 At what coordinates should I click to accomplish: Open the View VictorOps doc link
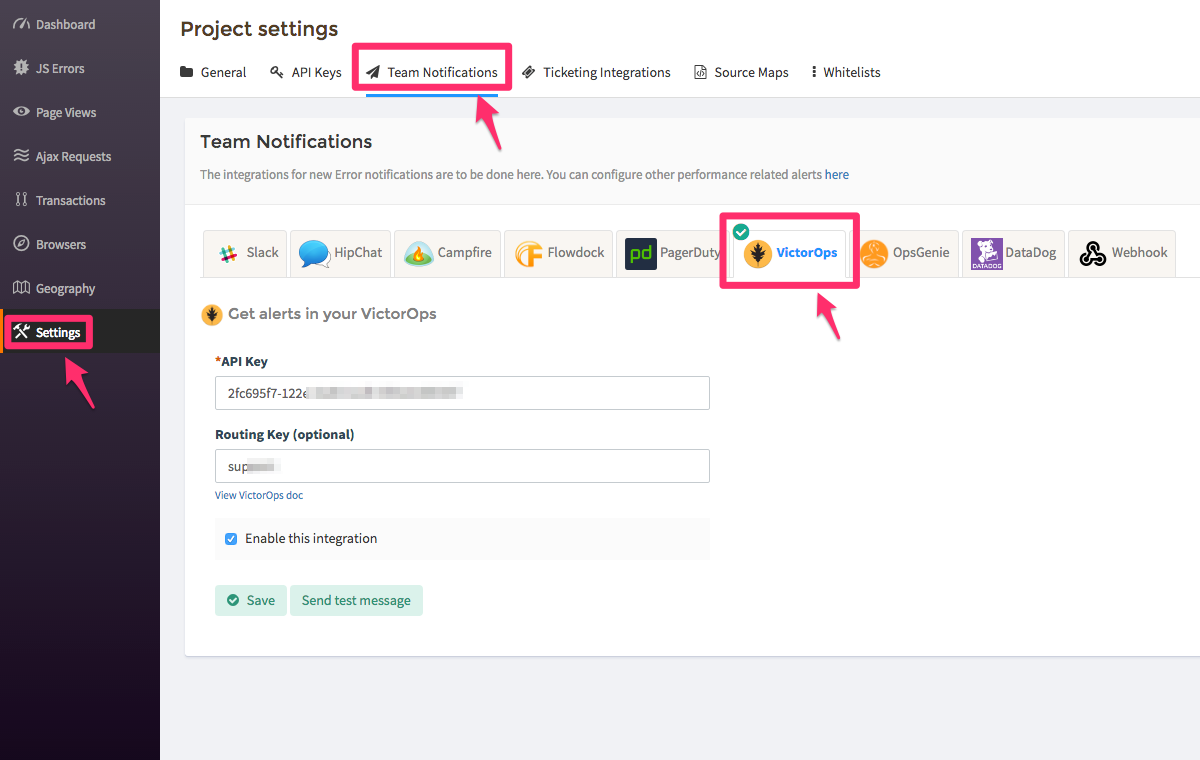259,495
